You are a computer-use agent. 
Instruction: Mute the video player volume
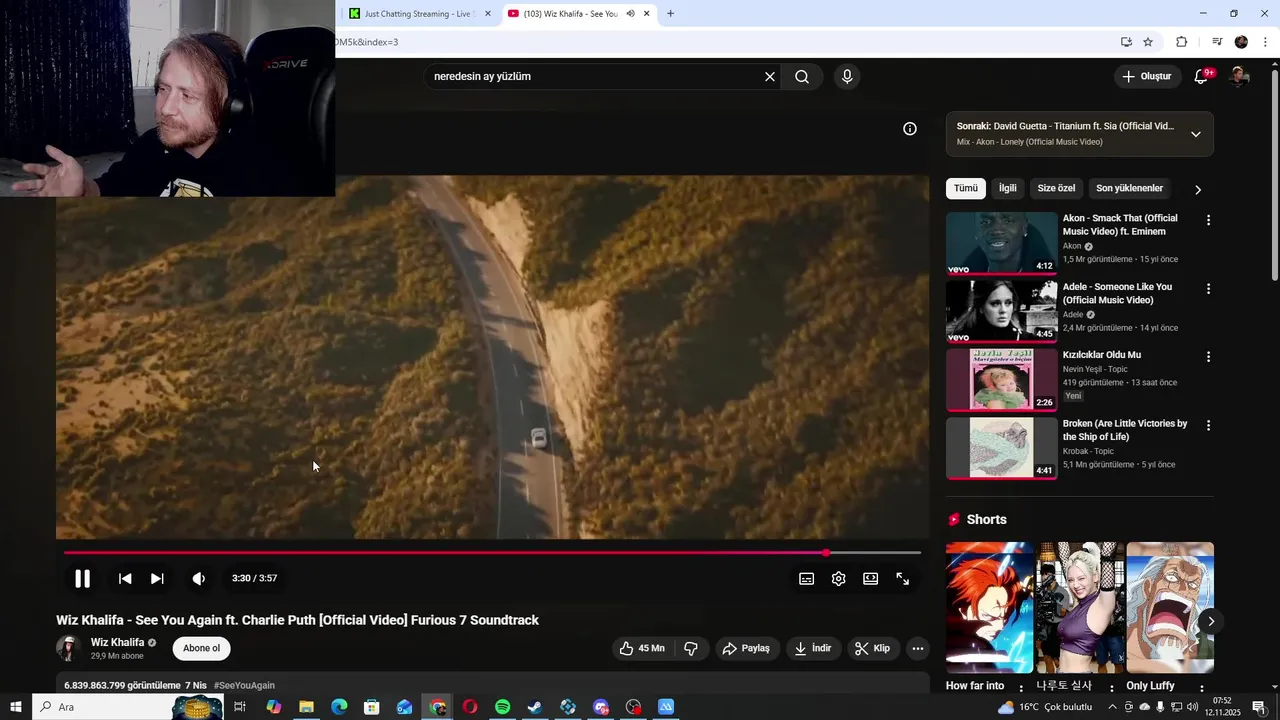click(x=199, y=578)
